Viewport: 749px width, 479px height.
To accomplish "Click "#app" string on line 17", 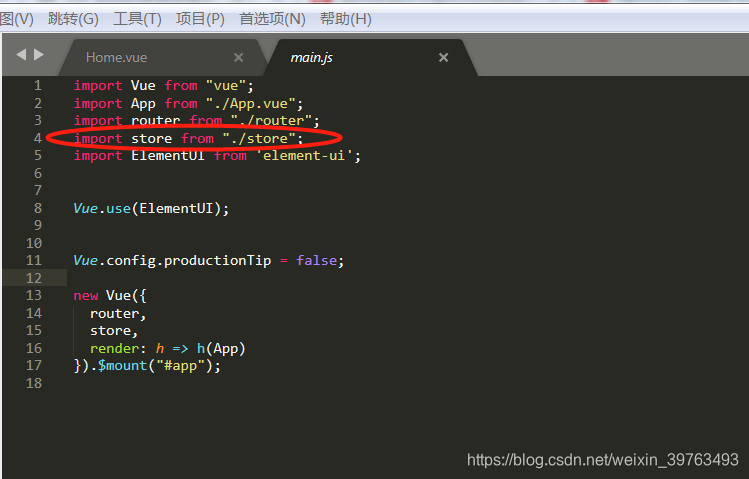I will (181, 366).
